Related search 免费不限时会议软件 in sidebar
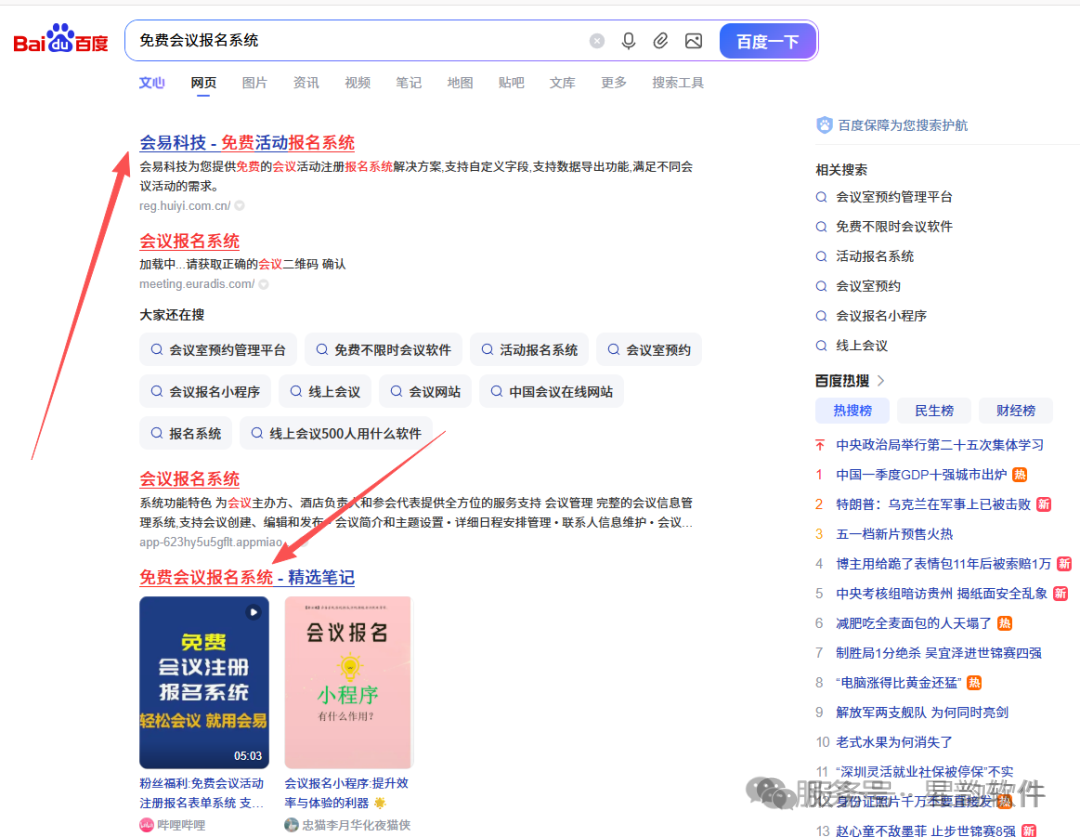Image resolution: width=1080 pixels, height=837 pixels. coord(894,227)
